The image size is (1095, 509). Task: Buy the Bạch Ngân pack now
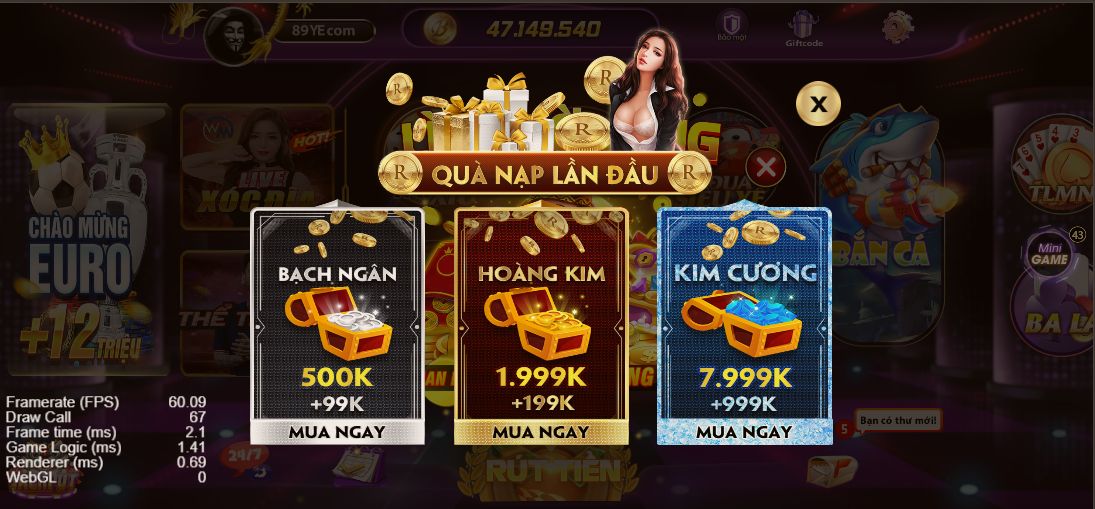coord(337,431)
